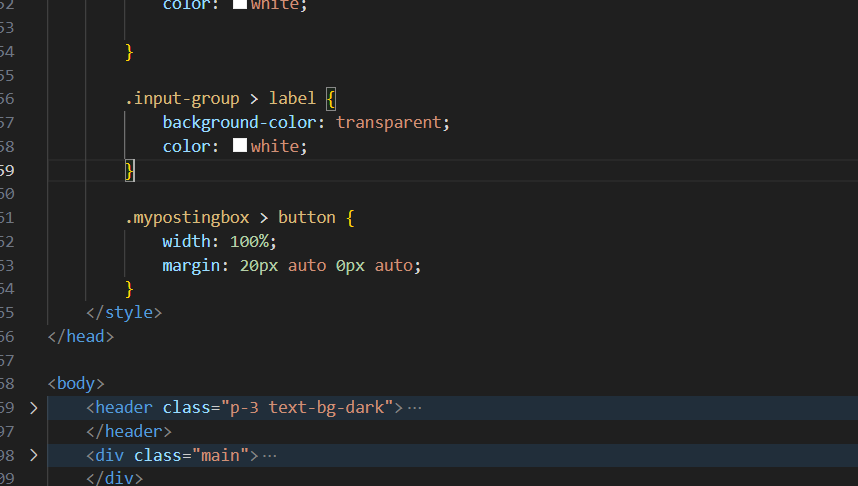Viewport: 858px width, 486px height.
Task: Expand the folded div class main block
Action: [x=34, y=455]
